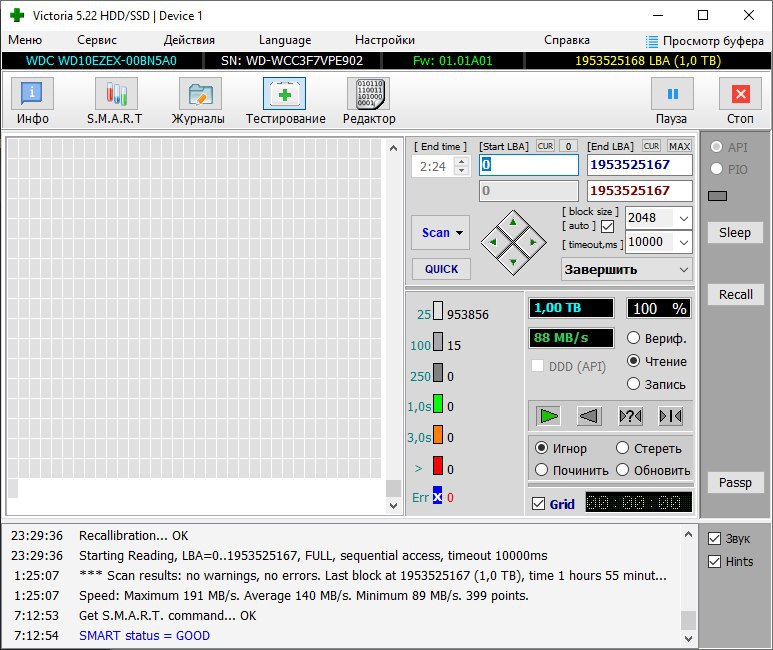Expand the block size 2048 dropdown
The width and height of the screenshot is (773, 650).
(x=684, y=218)
